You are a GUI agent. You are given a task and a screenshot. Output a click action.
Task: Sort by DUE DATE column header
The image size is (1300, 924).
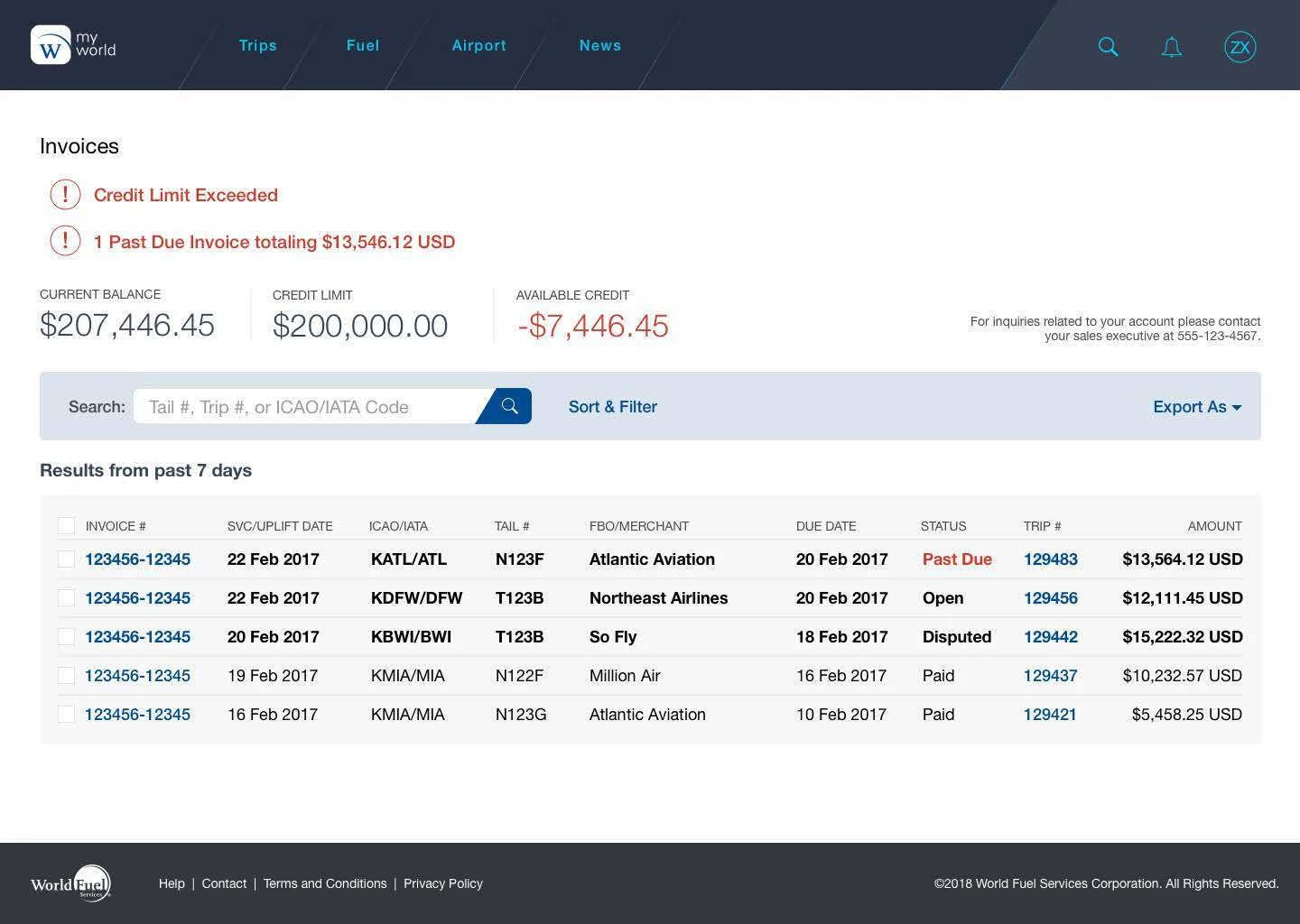pos(826,526)
